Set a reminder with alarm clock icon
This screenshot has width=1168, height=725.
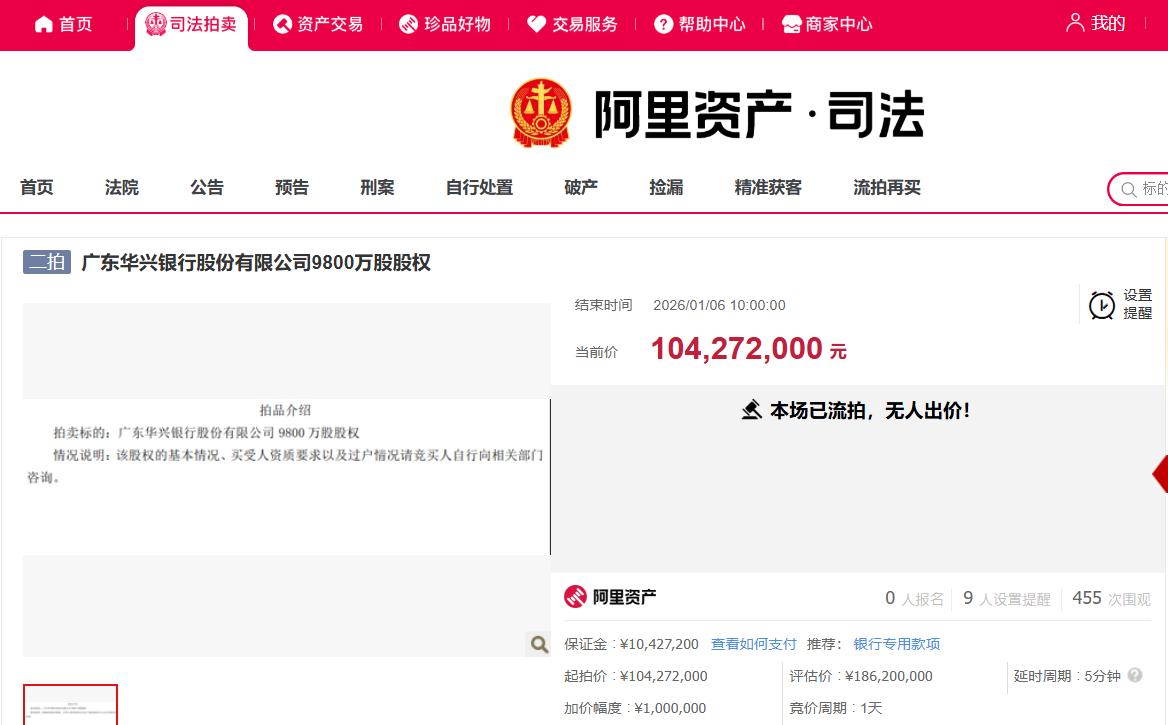pos(1102,305)
